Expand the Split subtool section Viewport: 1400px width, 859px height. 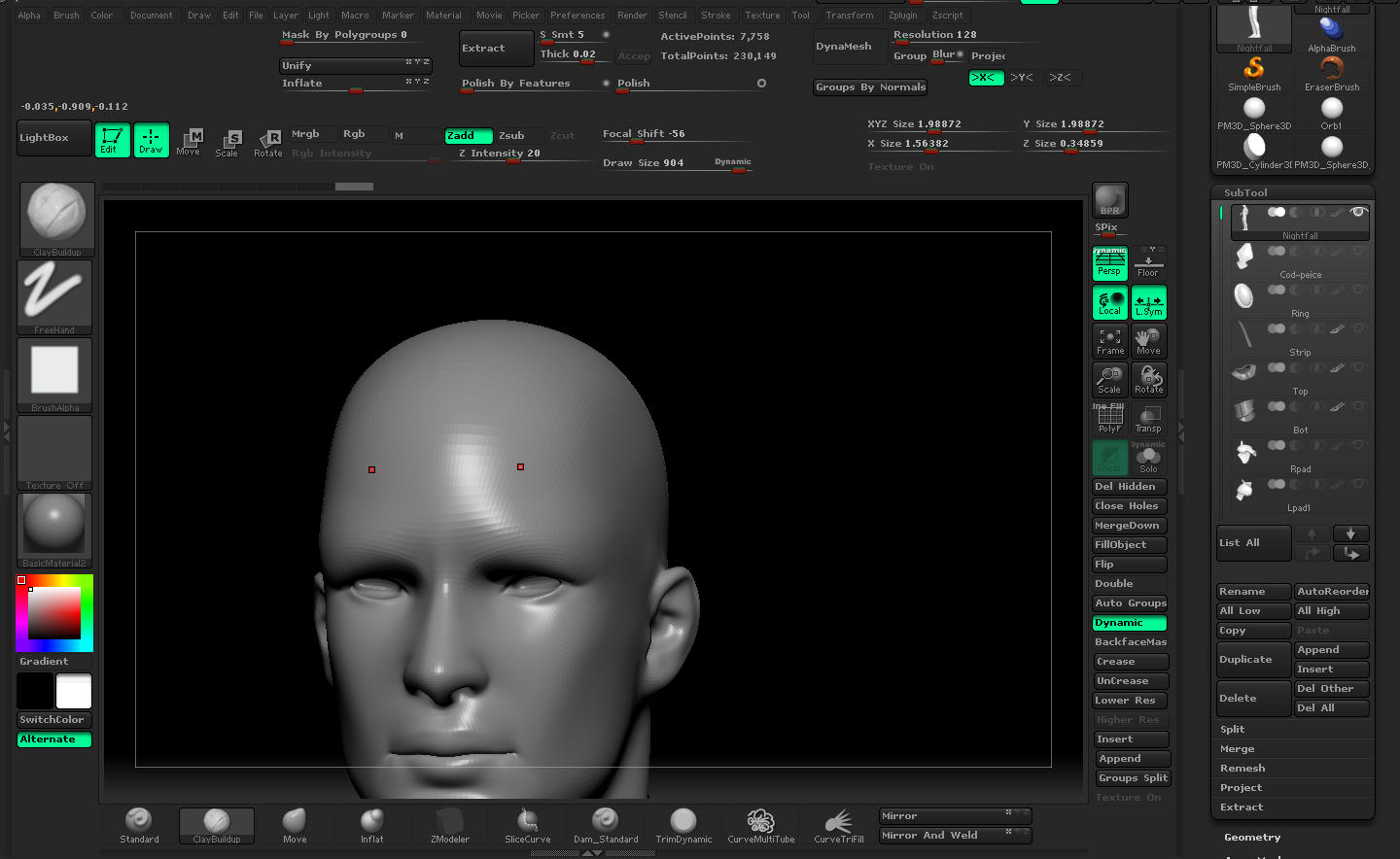pos(1233,730)
